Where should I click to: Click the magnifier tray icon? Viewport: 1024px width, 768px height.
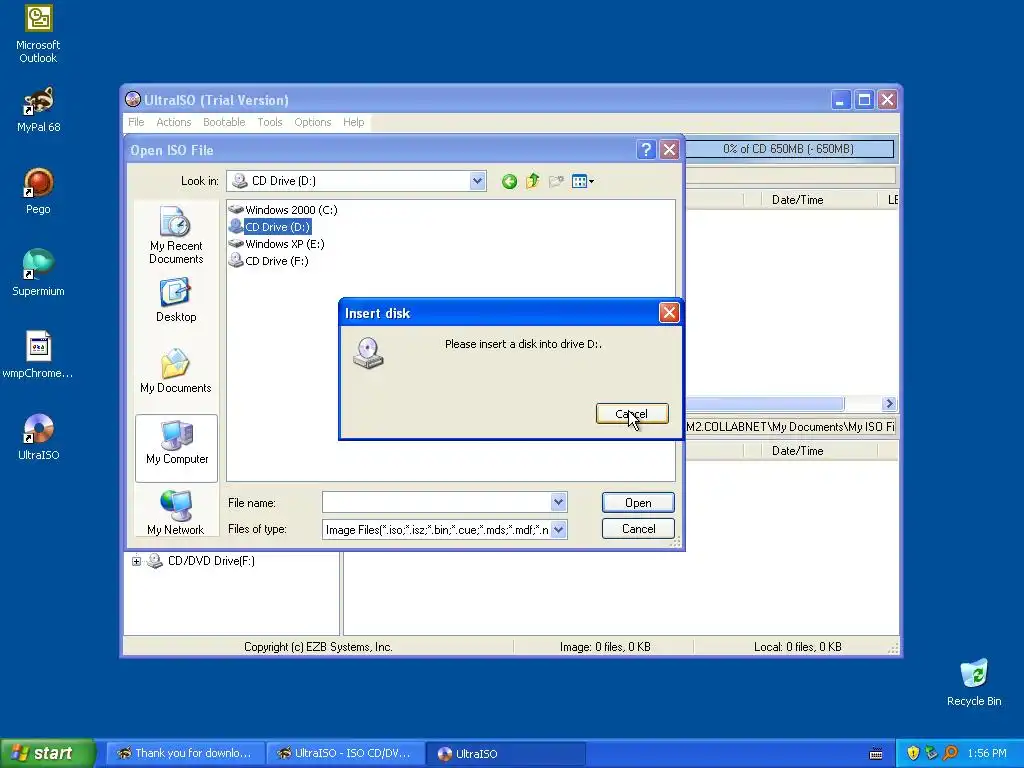coord(950,754)
